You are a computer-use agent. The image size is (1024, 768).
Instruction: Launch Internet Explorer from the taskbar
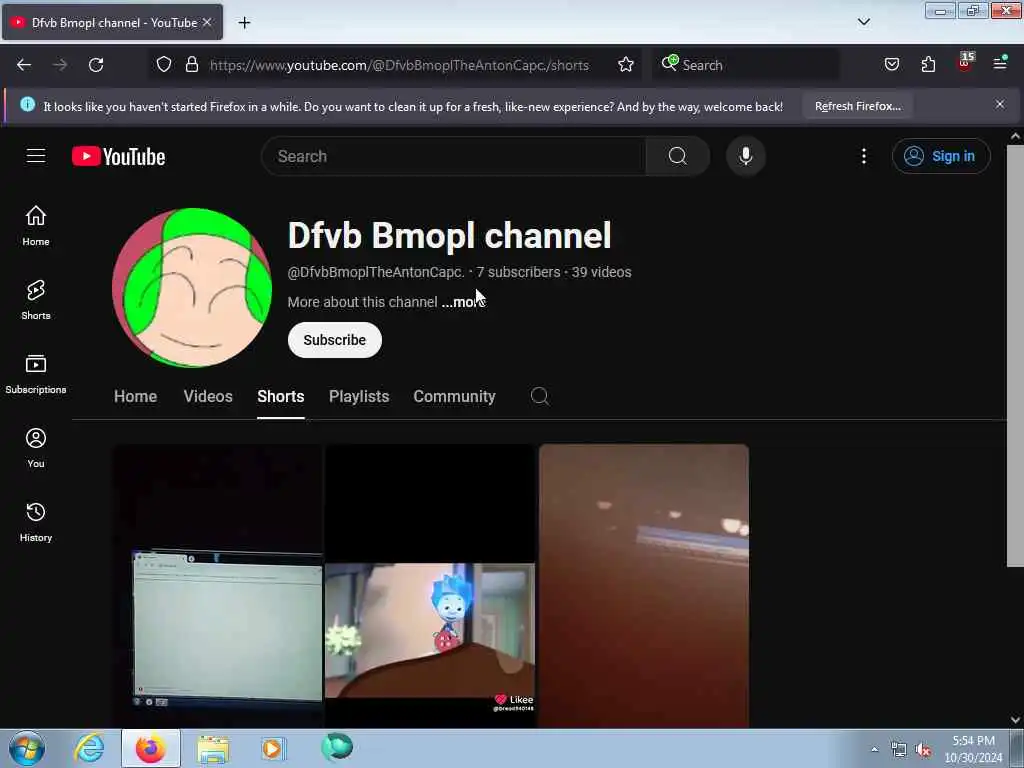(x=89, y=748)
